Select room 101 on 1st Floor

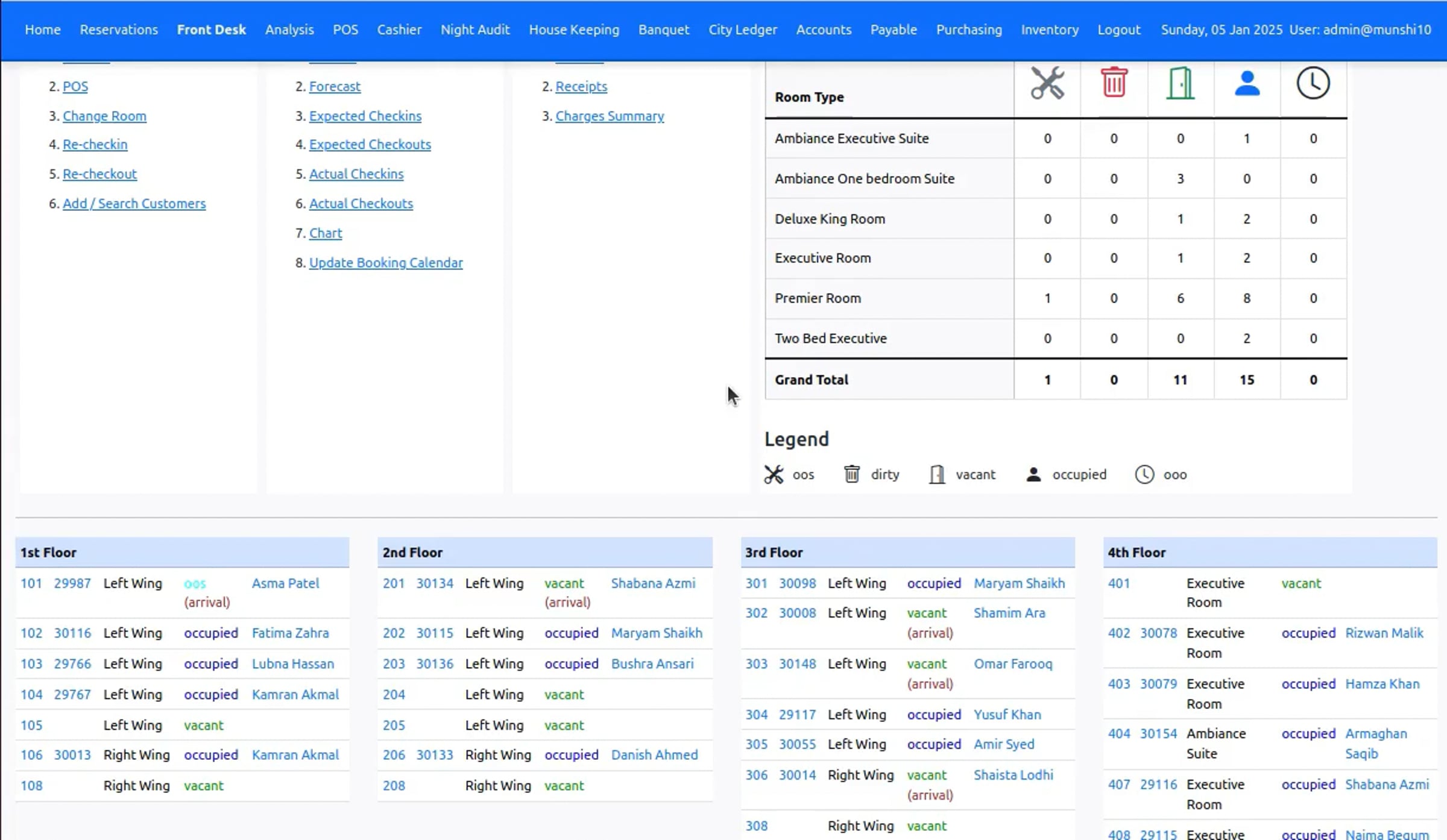click(x=31, y=583)
